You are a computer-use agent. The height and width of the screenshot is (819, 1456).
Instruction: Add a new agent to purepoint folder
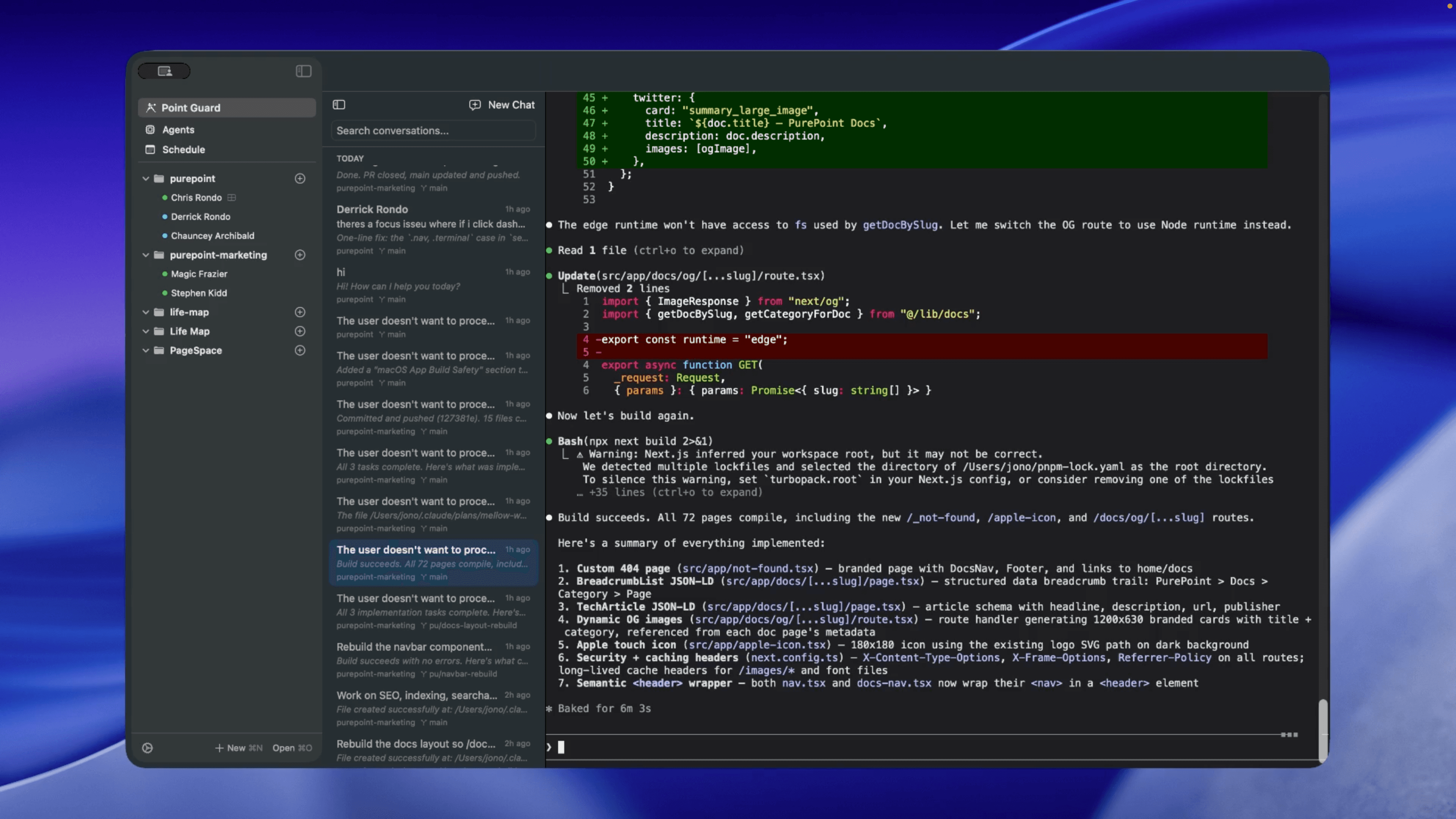pos(300,179)
